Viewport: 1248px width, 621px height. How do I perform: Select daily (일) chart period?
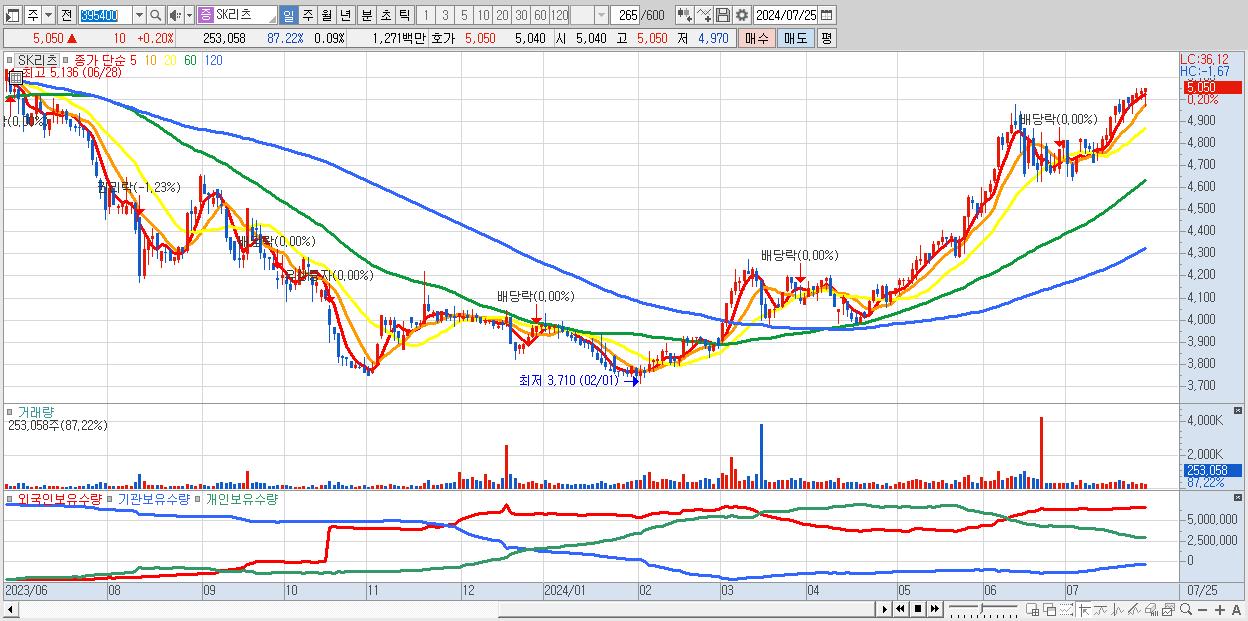pos(289,16)
